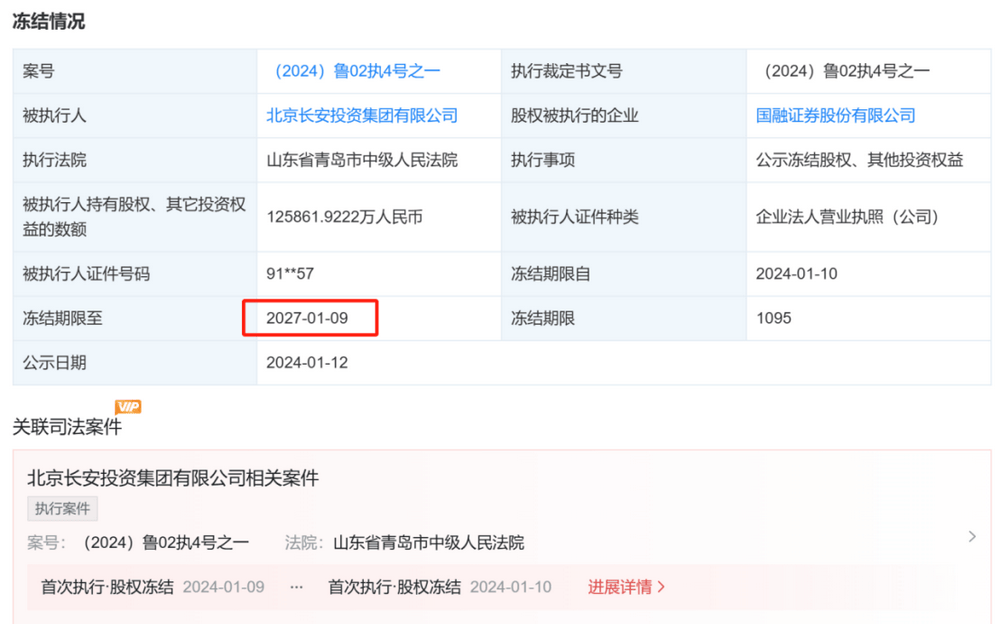1000x624 pixels.
Task: Select amount 125861.9222万人民币
Action: [344, 217]
